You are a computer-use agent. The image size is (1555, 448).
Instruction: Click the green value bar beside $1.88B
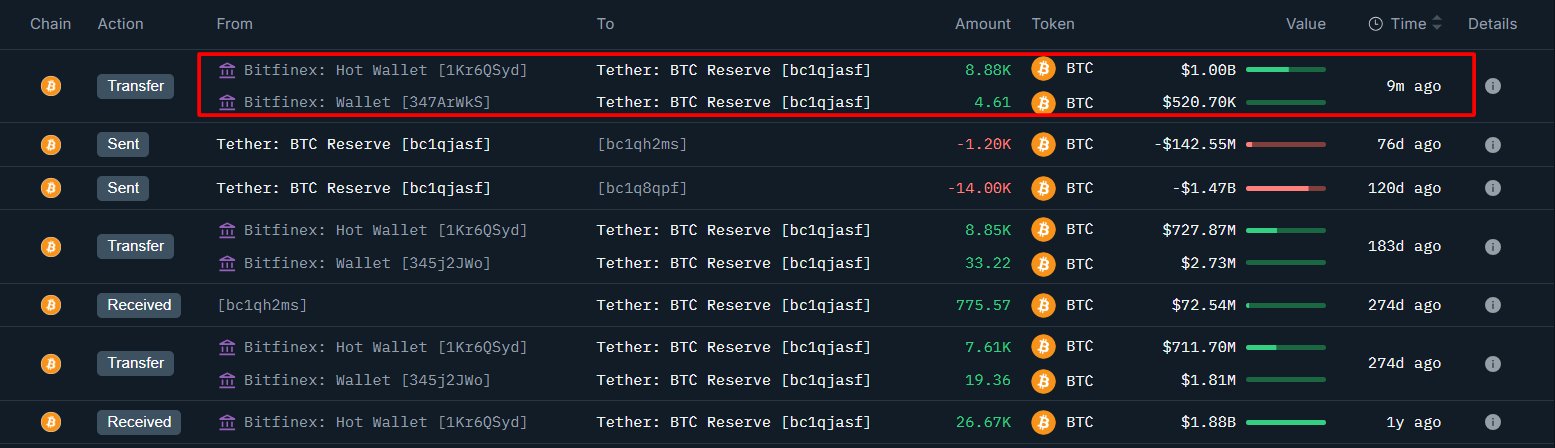pos(1285,422)
